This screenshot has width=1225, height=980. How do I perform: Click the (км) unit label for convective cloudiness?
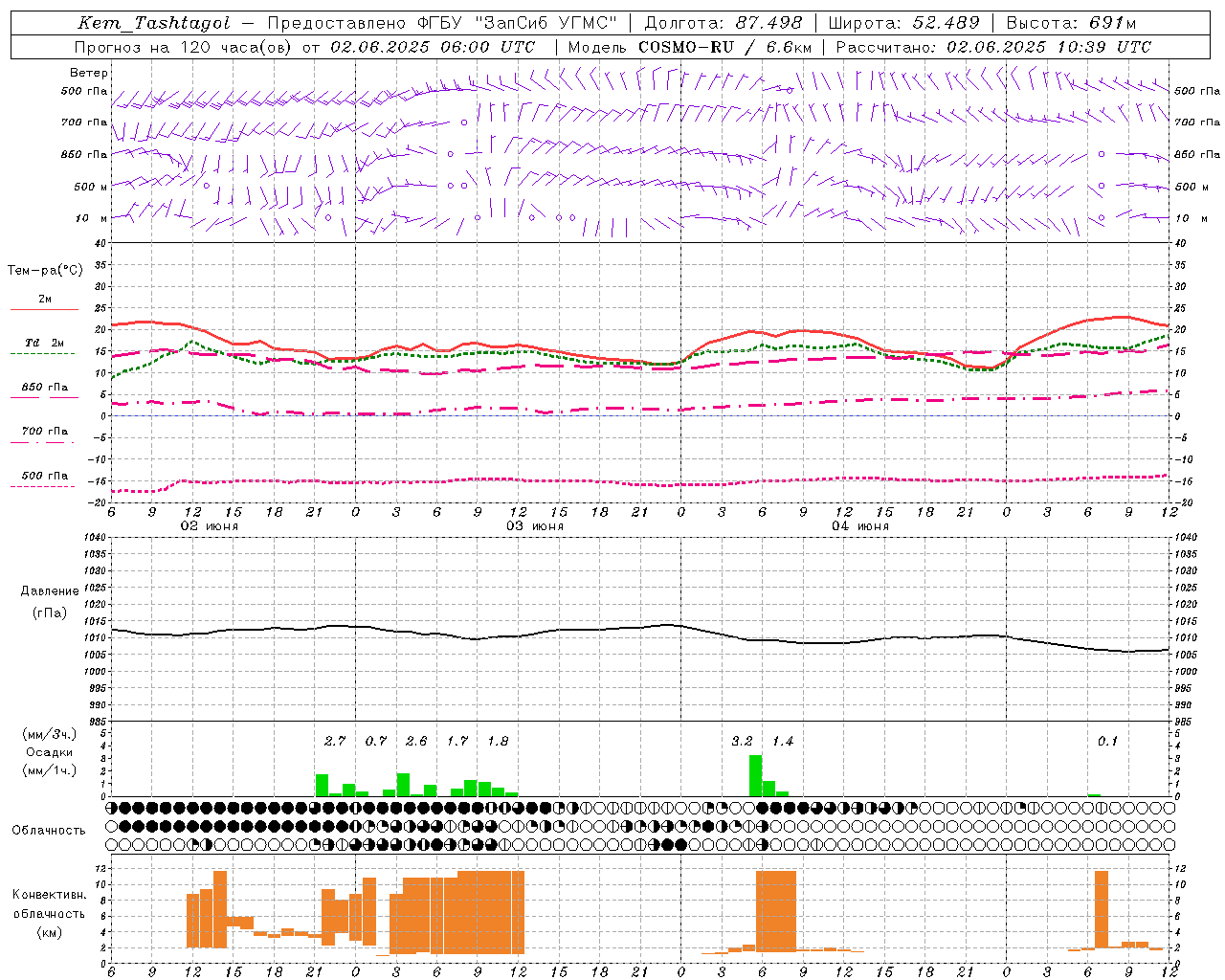pos(49,932)
